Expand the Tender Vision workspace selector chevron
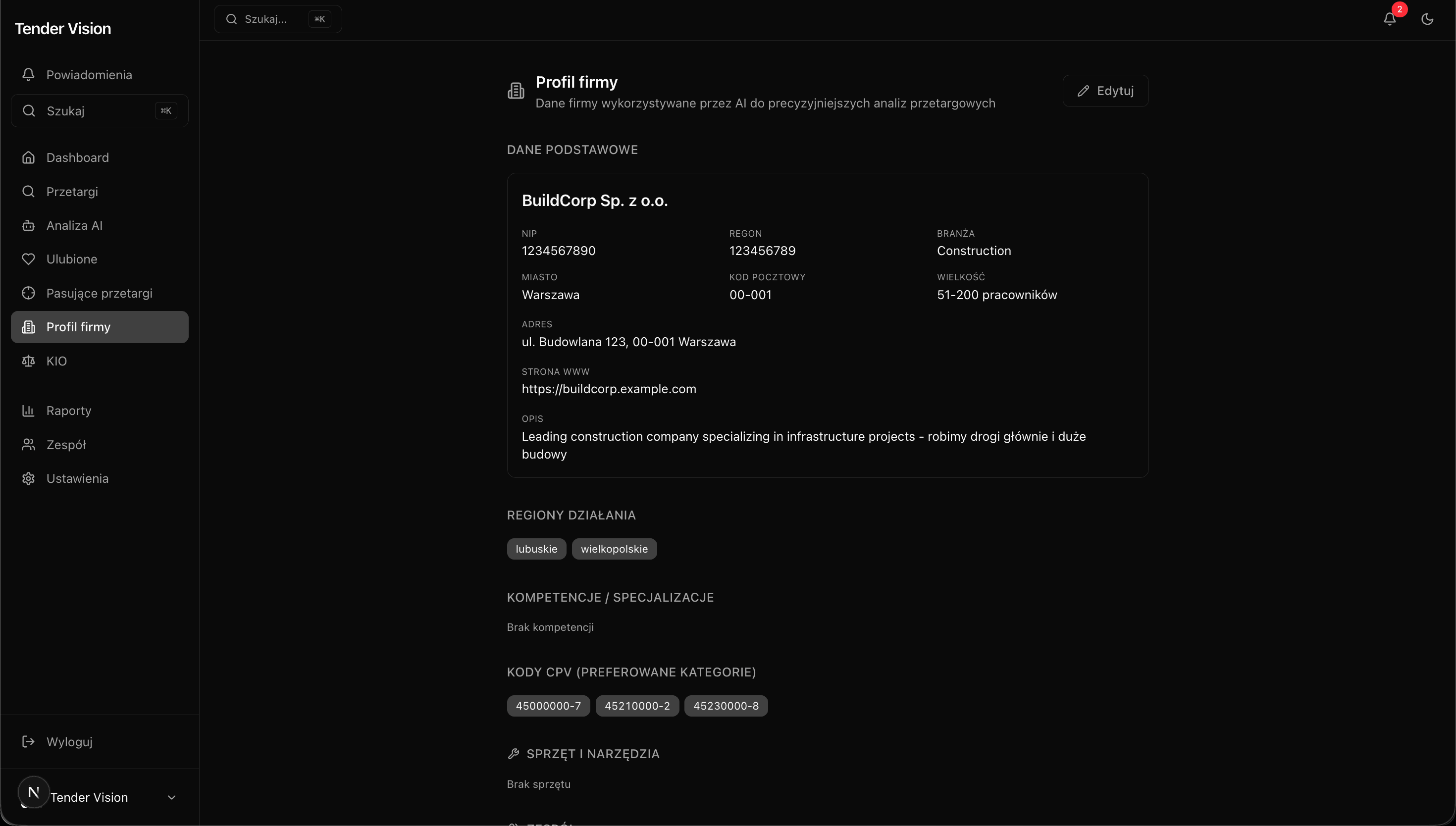The image size is (1456, 826). tap(172, 797)
